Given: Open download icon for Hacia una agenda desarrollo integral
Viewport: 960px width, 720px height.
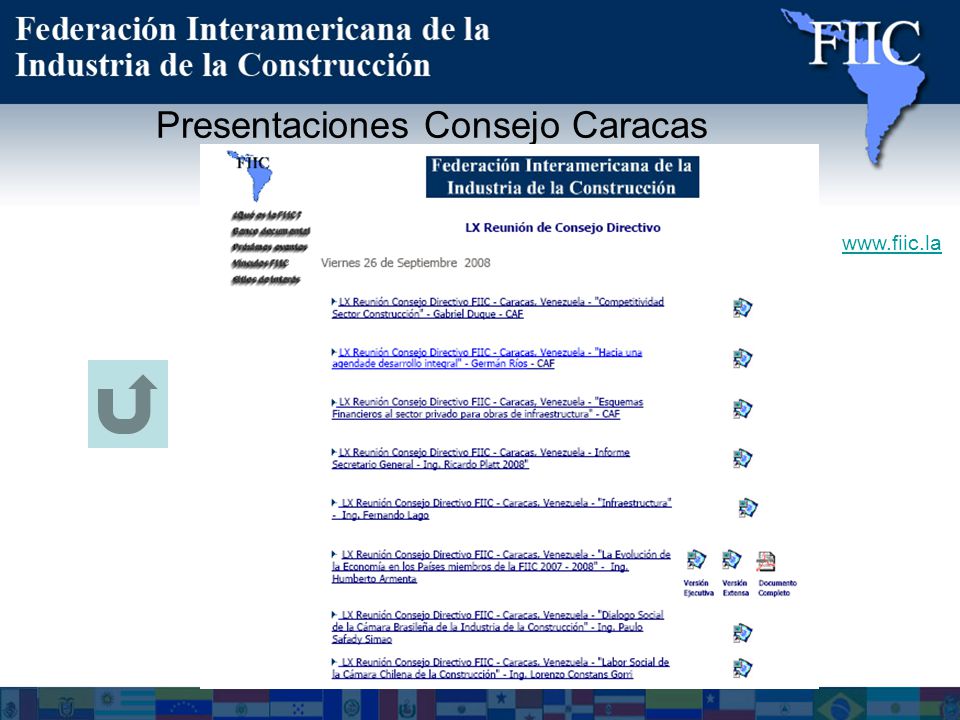Looking at the screenshot, I should 742,358.
